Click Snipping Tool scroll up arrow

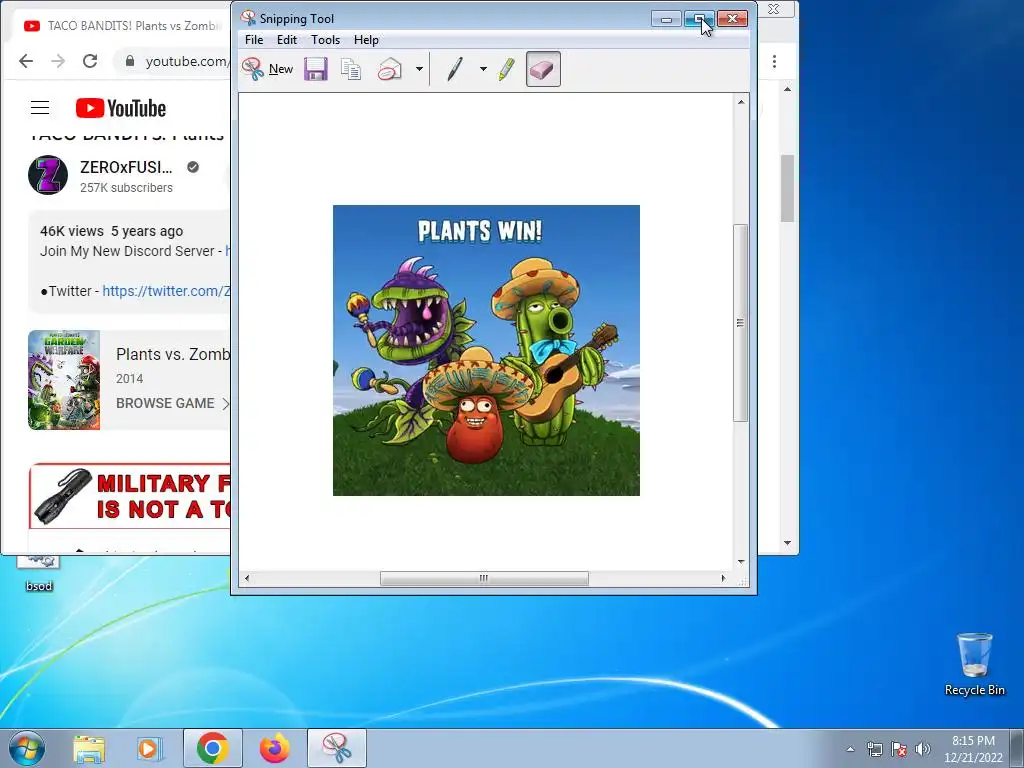pyautogui.click(x=741, y=102)
